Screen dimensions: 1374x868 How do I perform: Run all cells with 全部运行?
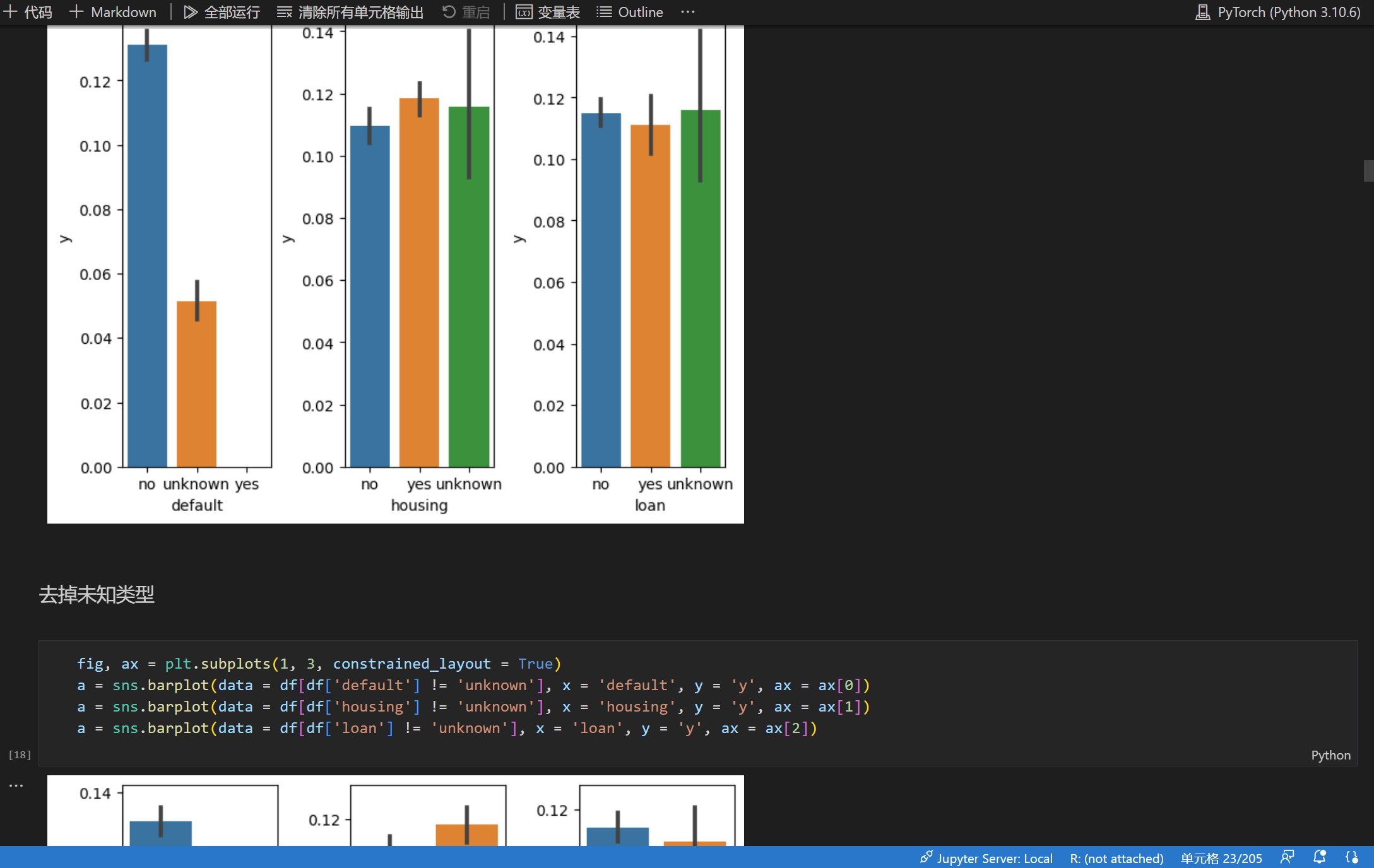pos(222,12)
